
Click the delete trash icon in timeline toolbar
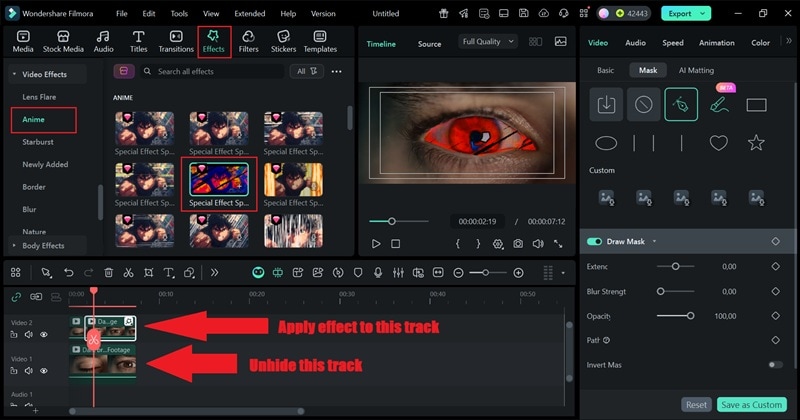[108, 273]
